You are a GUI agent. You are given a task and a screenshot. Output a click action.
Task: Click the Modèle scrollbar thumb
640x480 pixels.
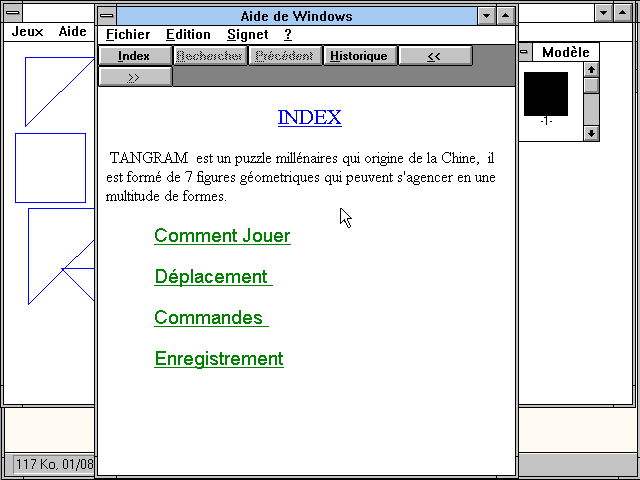point(591,86)
